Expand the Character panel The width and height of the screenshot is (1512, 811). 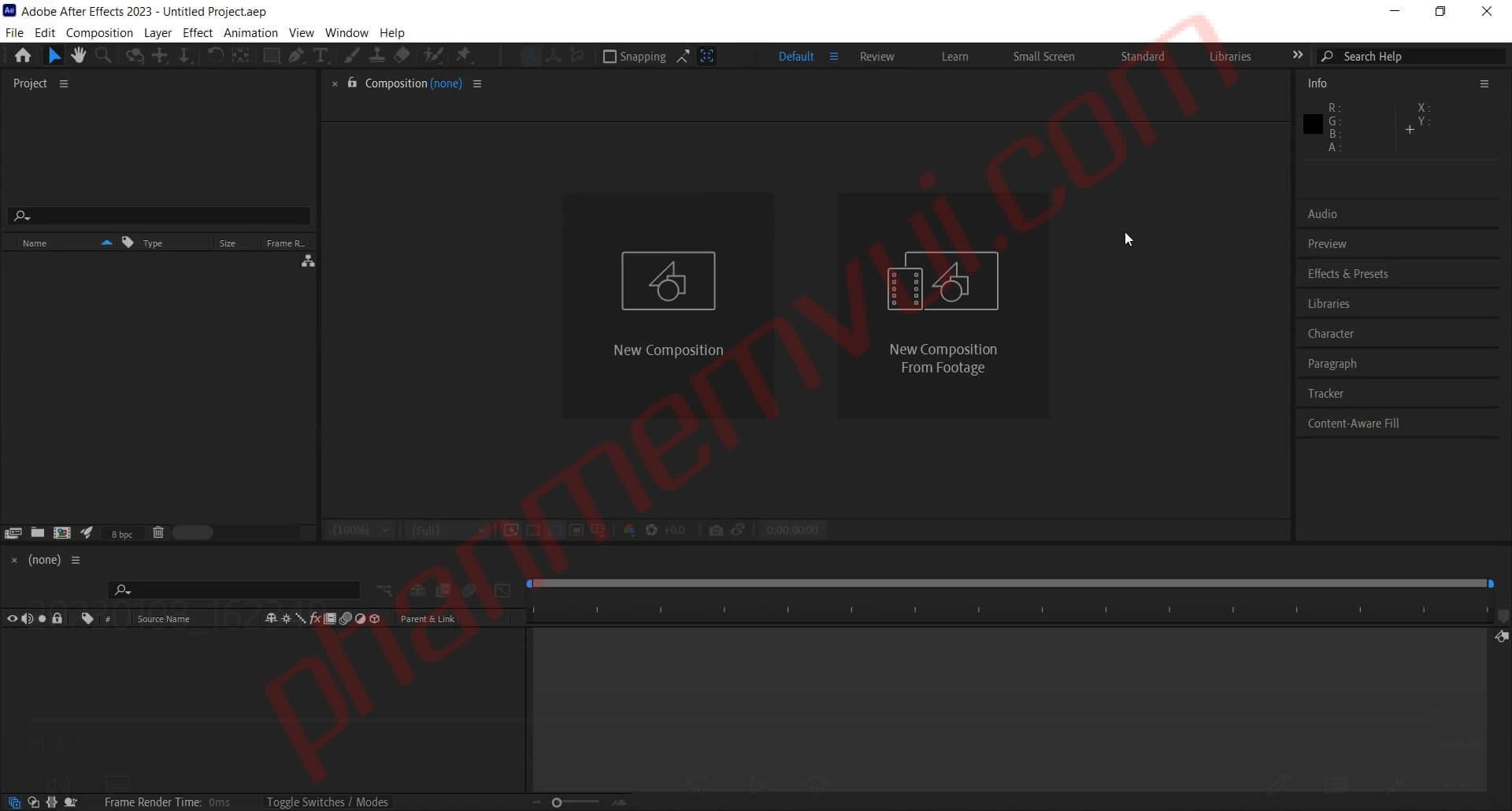1330,334
